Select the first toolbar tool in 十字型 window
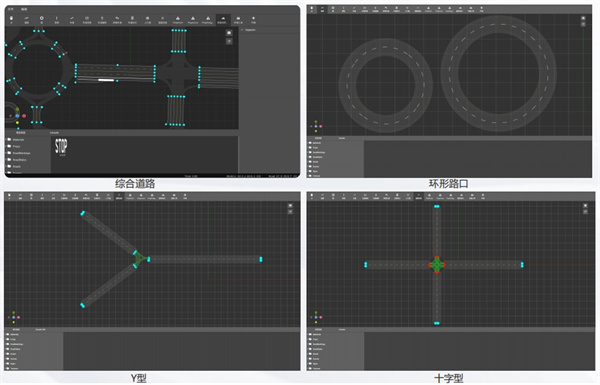This screenshot has height=385, width=600. [312, 196]
